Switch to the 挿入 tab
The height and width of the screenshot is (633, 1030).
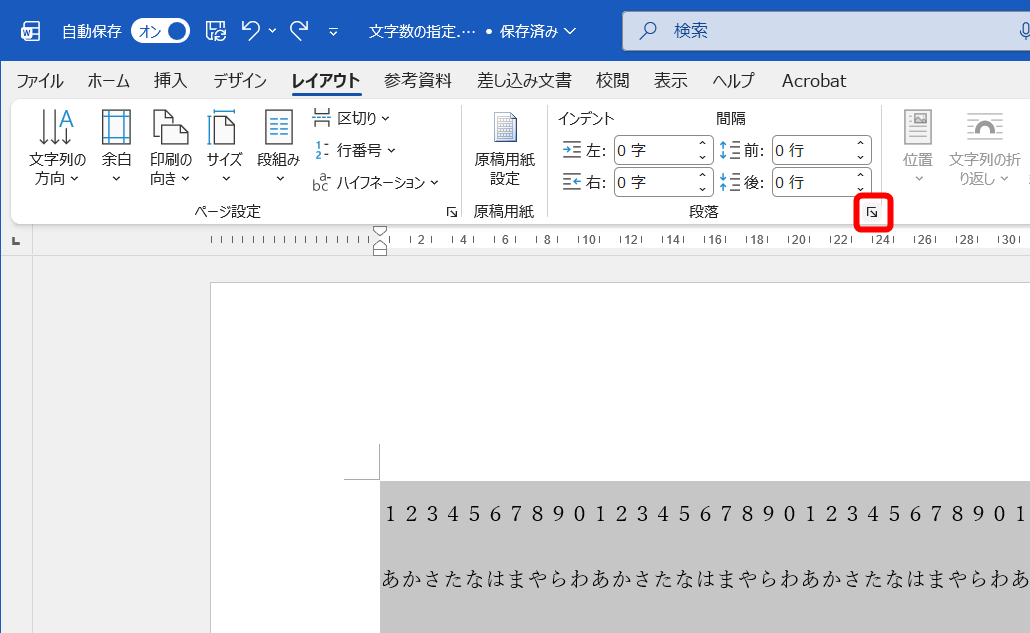171,81
